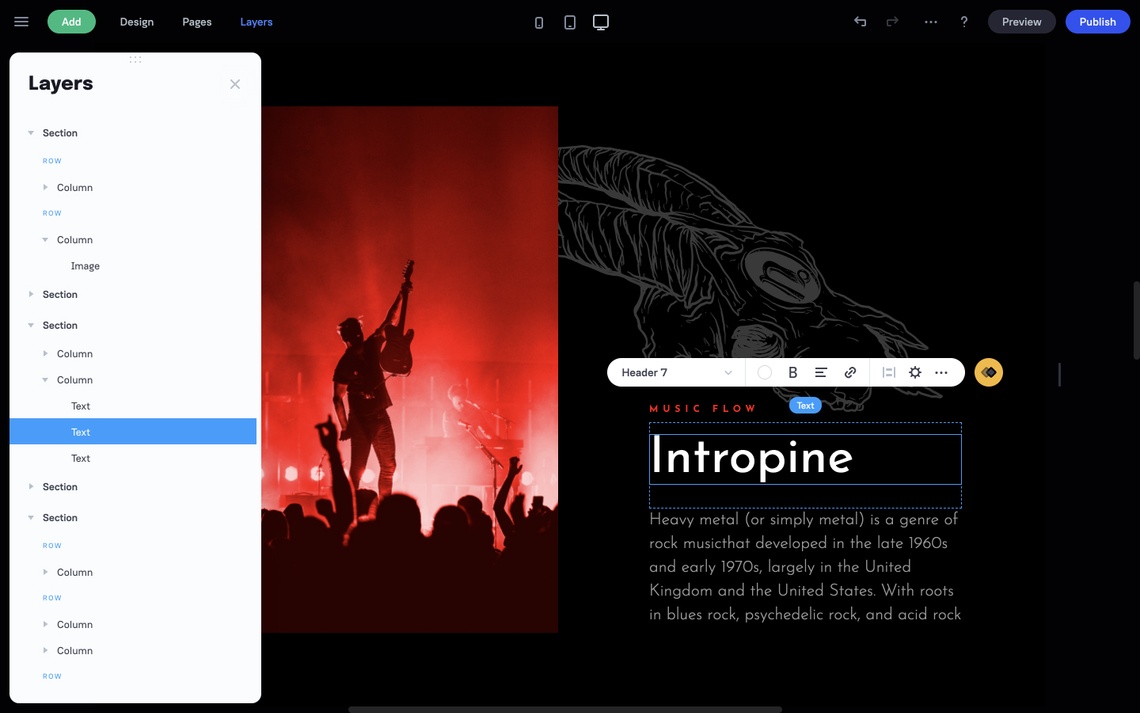
Task: Open the hamburger main menu
Action: (x=21, y=22)
